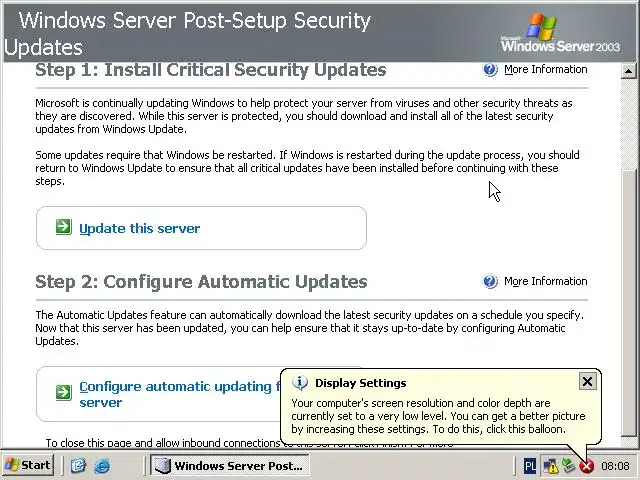This screenshot has height=480, width=640.
Task: Click the Safely Remove Hardware tray icon
Action: pos(569,465)
